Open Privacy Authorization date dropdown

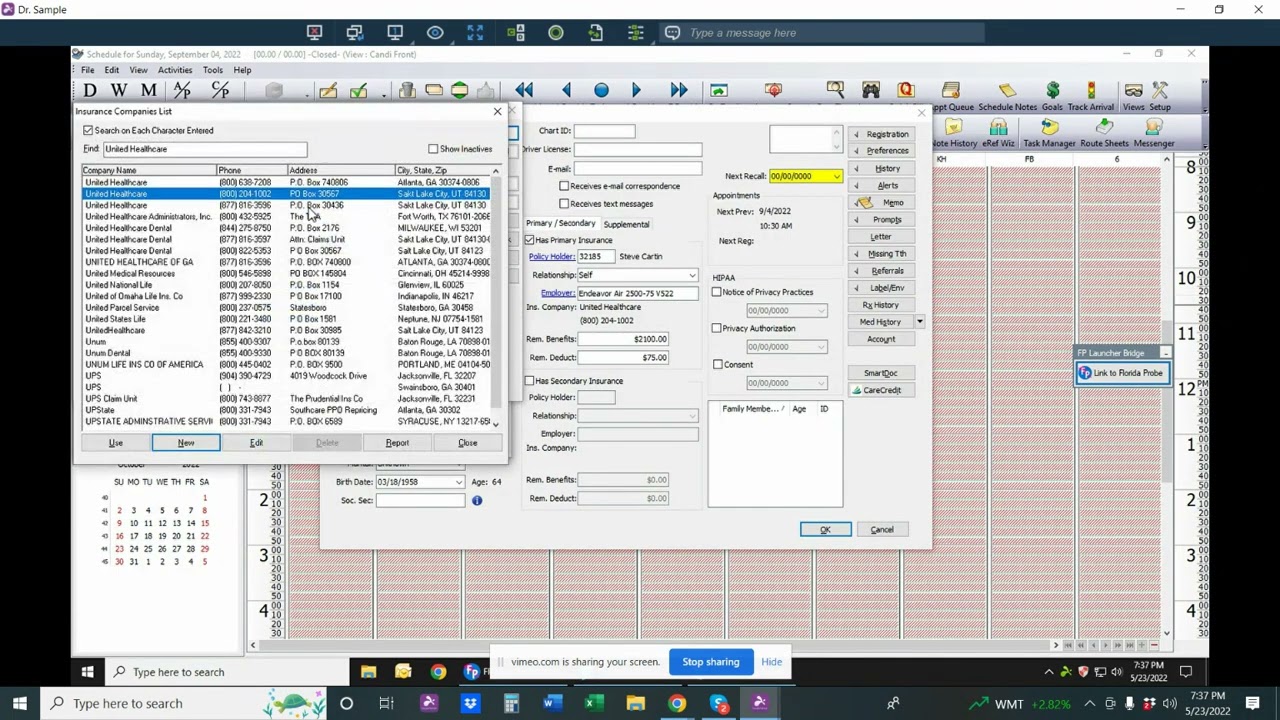(821, 346)
